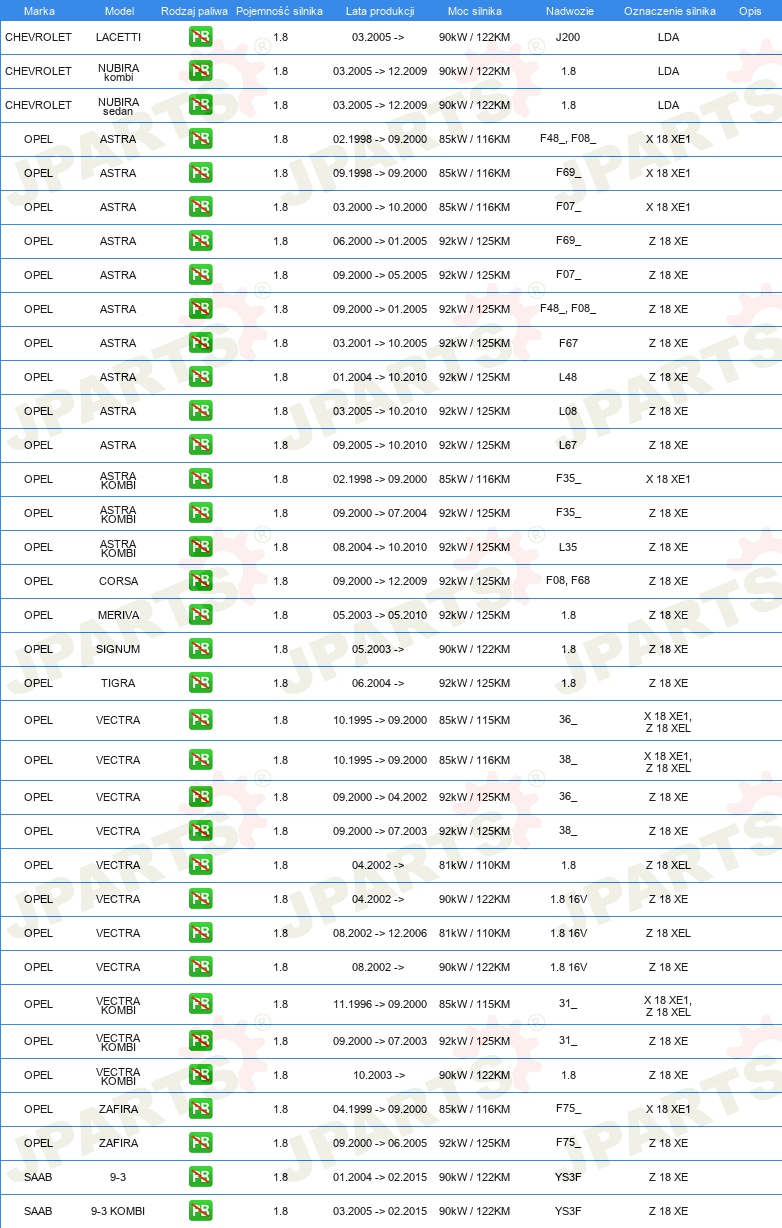
Task: Click the fuel icon in the ASTRA KOMBI L35 row
Action: [200, 547]
